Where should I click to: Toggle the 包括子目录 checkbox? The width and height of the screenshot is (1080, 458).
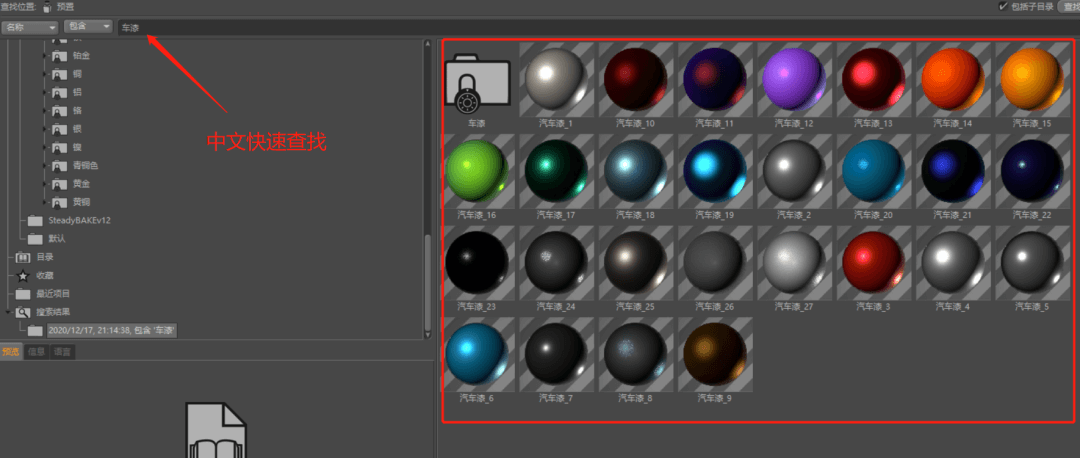1003,6
